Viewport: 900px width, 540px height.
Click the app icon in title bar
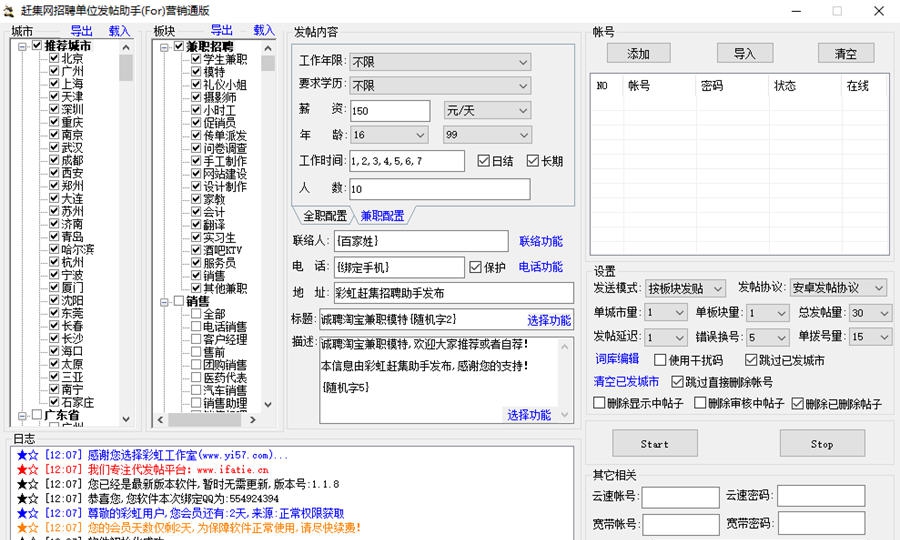tap(9, 10)
